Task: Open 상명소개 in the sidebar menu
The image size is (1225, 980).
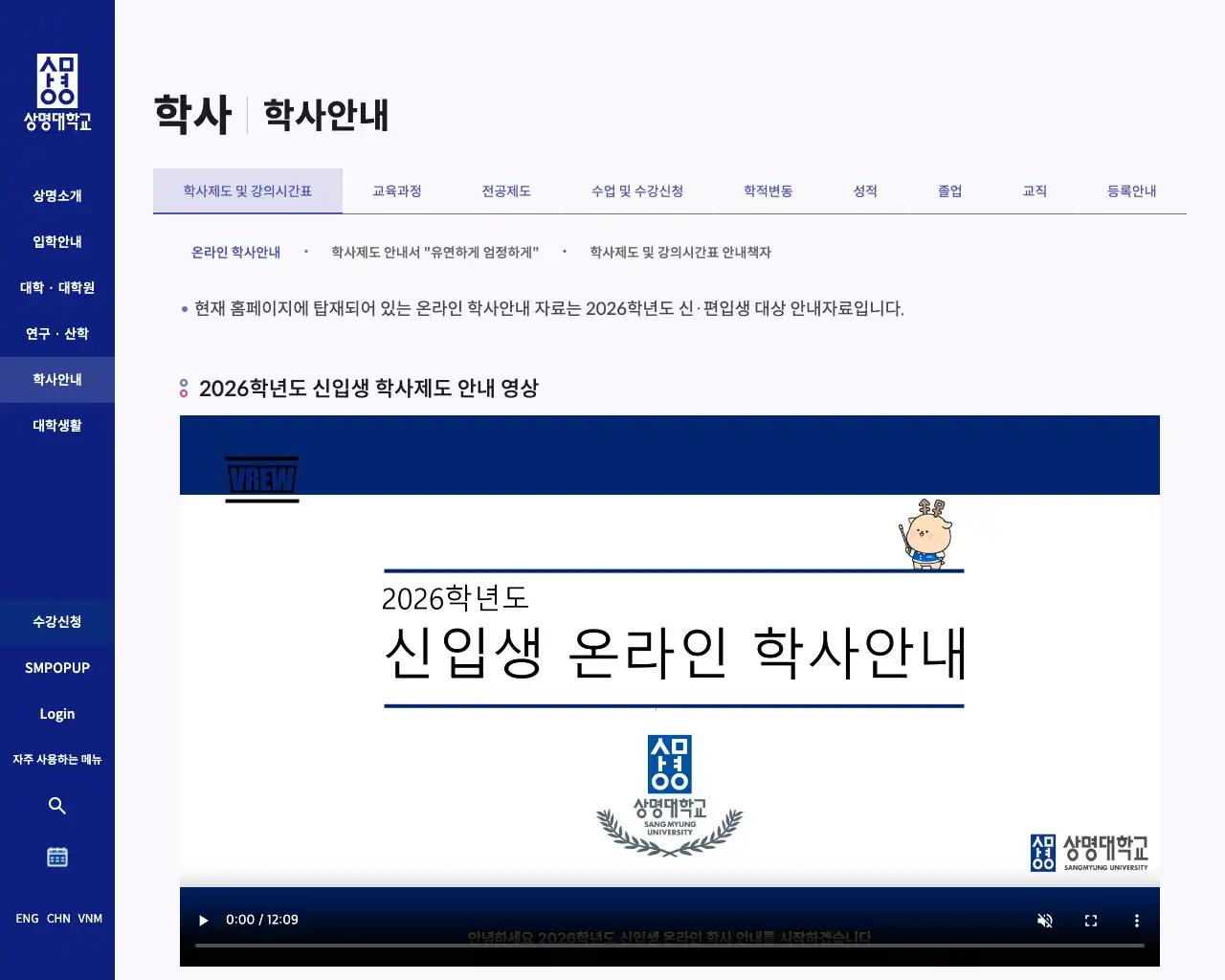Action: tap(57, 196)
